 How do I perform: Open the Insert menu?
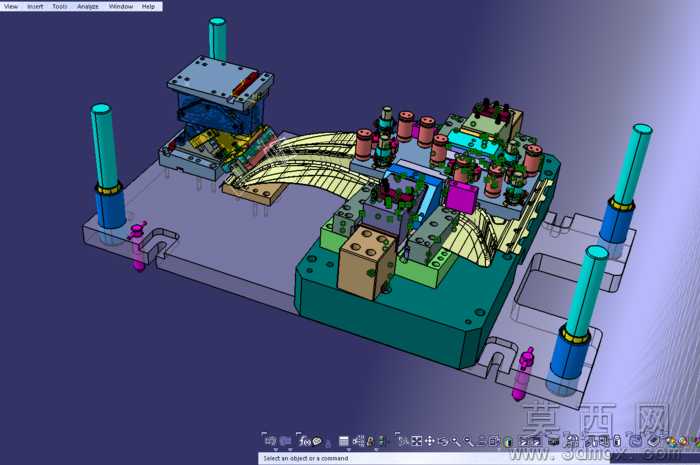[35, 6]
